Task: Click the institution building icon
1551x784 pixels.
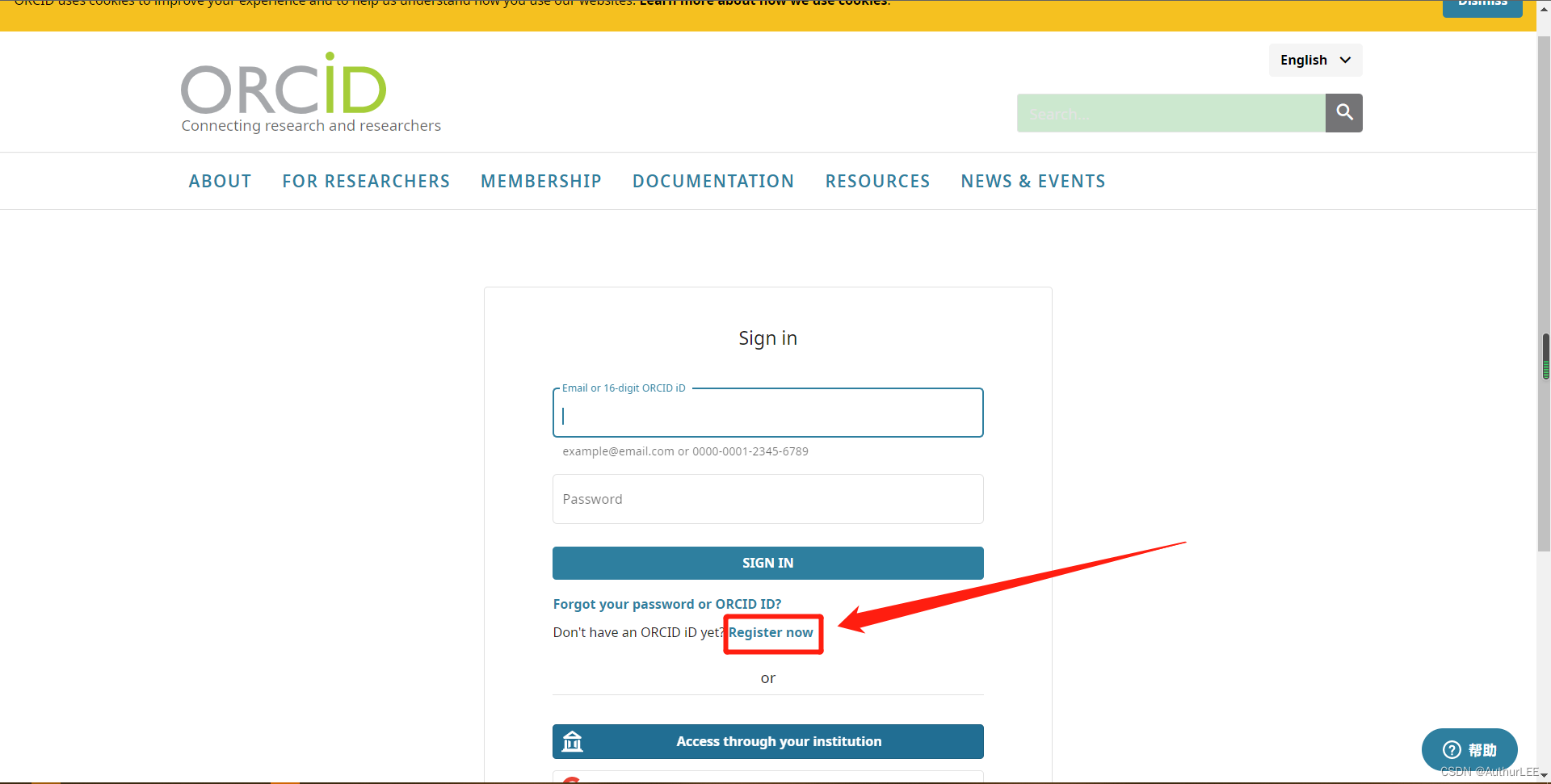Action: click(x=572, y=741)
